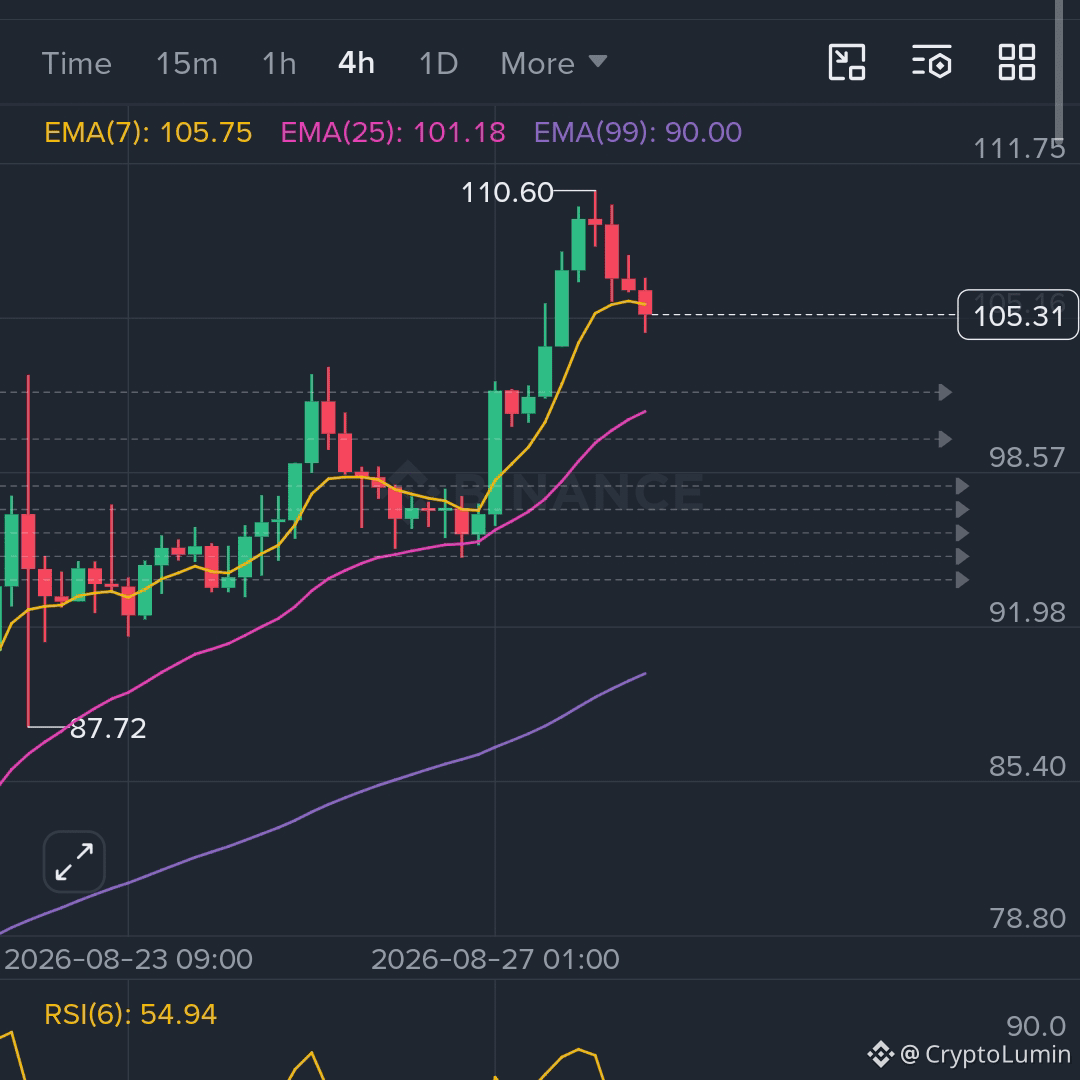Click the fullscreen expand arrows button
Image resolution: width=1080 pixels, height=1080 pixels.
[74, 862]
